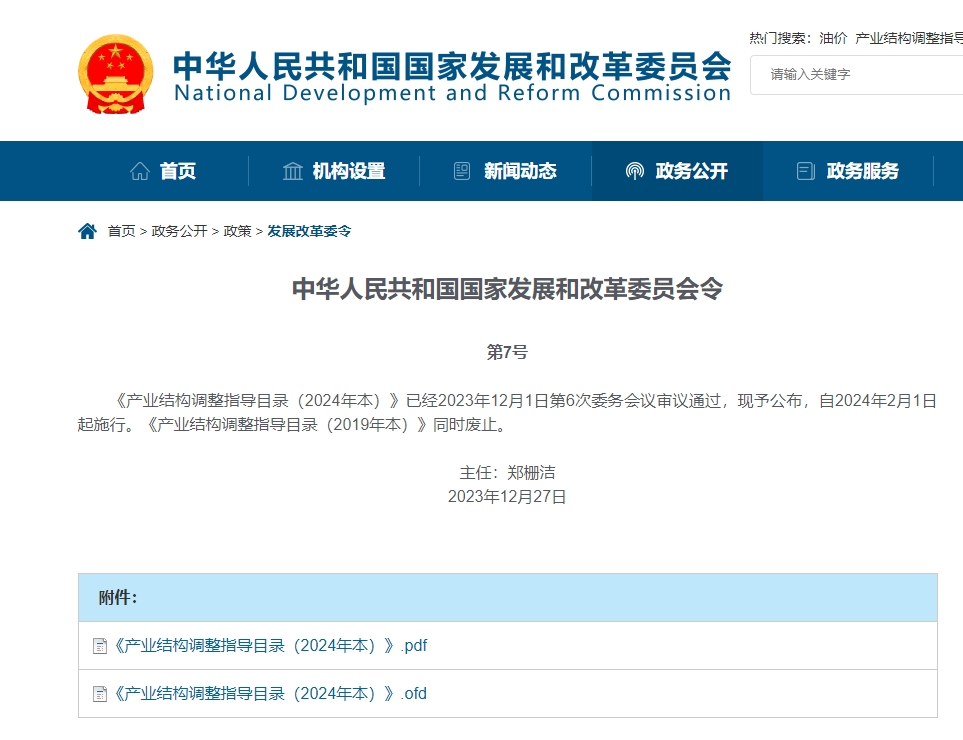
Task: Download 产业结构调整指导目录（2024年本）.pdf attachment
Action: (x=270, y=646)
